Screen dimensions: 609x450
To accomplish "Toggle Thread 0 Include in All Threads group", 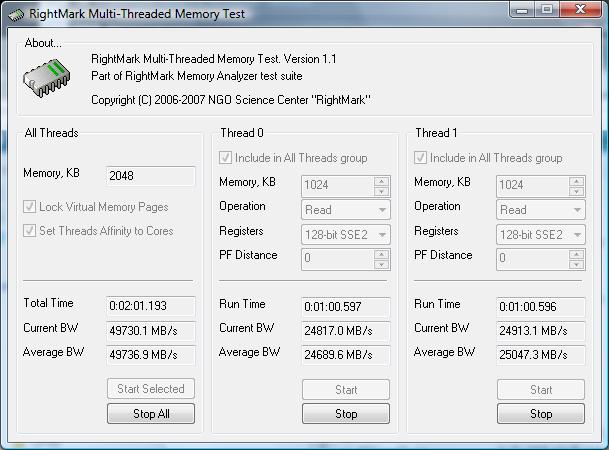I will pos(225,158).
